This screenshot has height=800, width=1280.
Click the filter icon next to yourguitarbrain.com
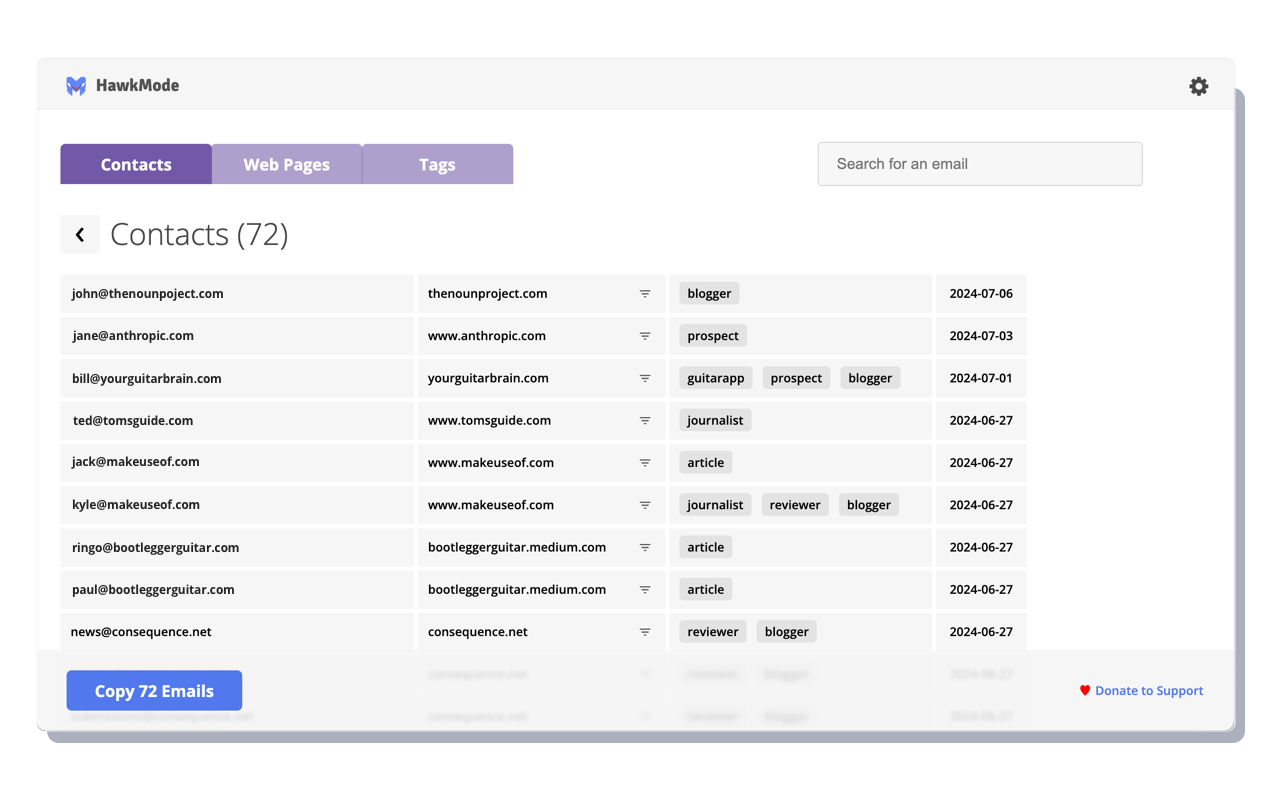tap(645, 378)
